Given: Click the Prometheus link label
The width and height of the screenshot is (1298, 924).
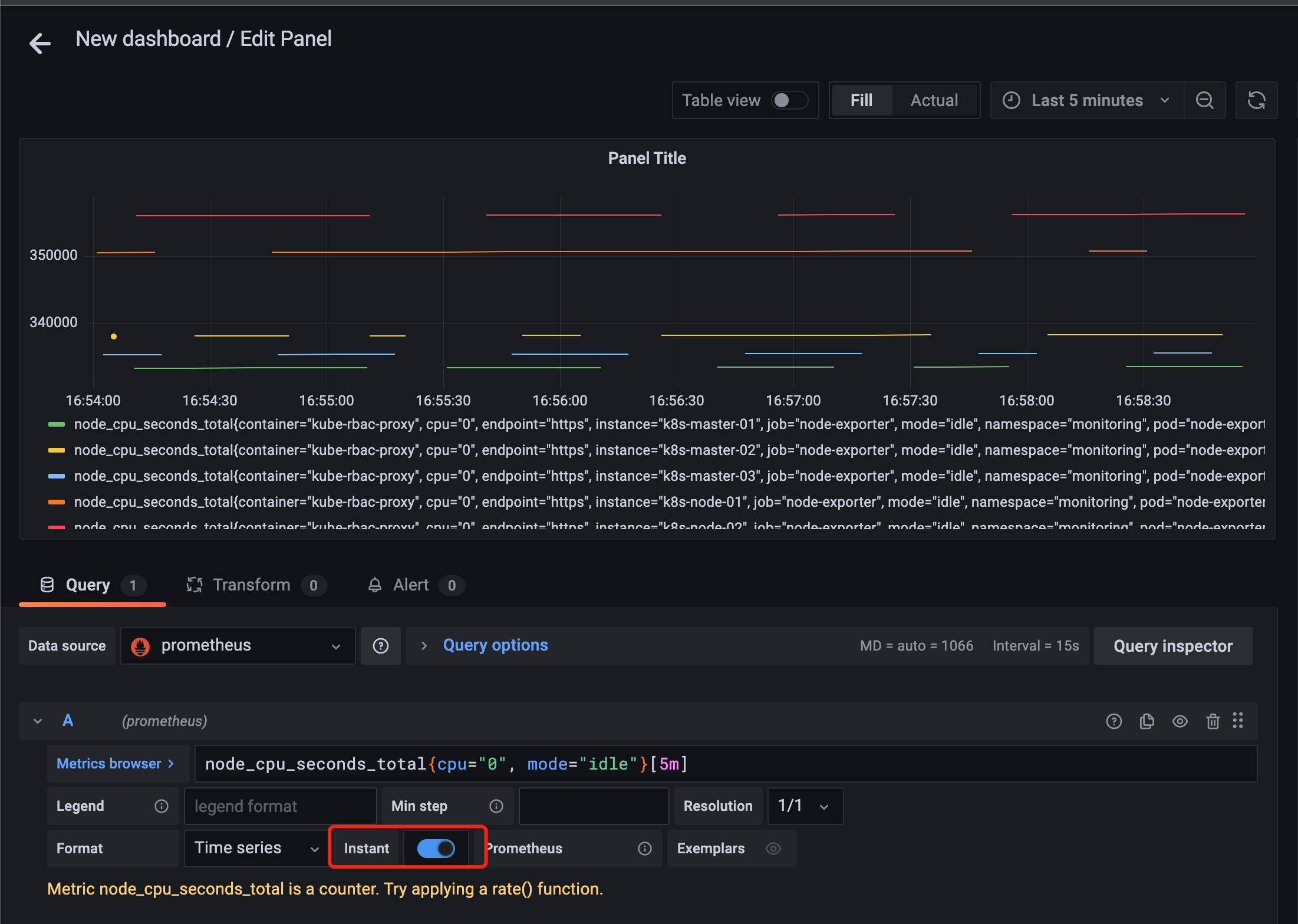Looking at the screenshot, I should (525, 849).
